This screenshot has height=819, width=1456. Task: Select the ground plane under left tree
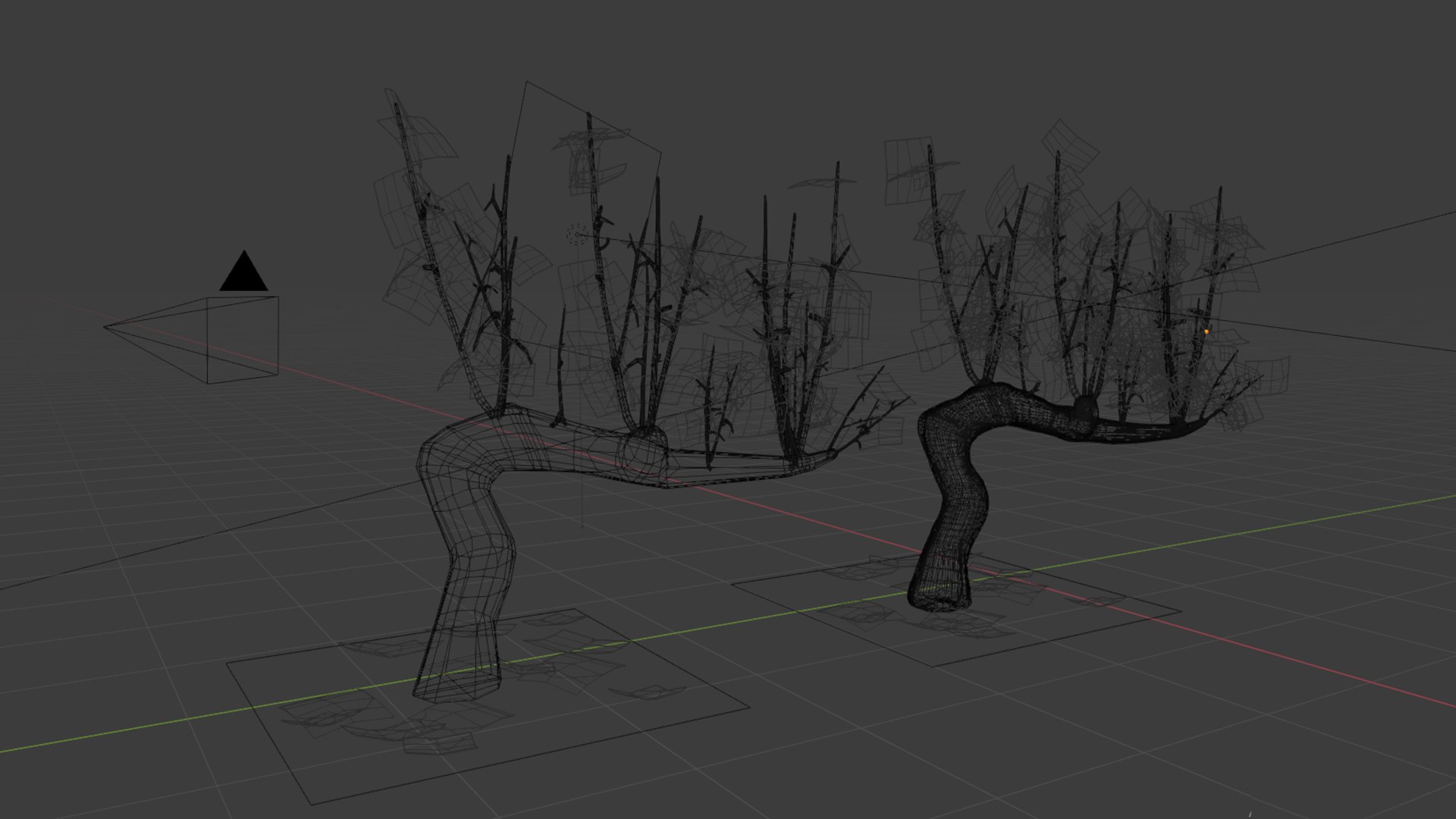coord(488,705)
